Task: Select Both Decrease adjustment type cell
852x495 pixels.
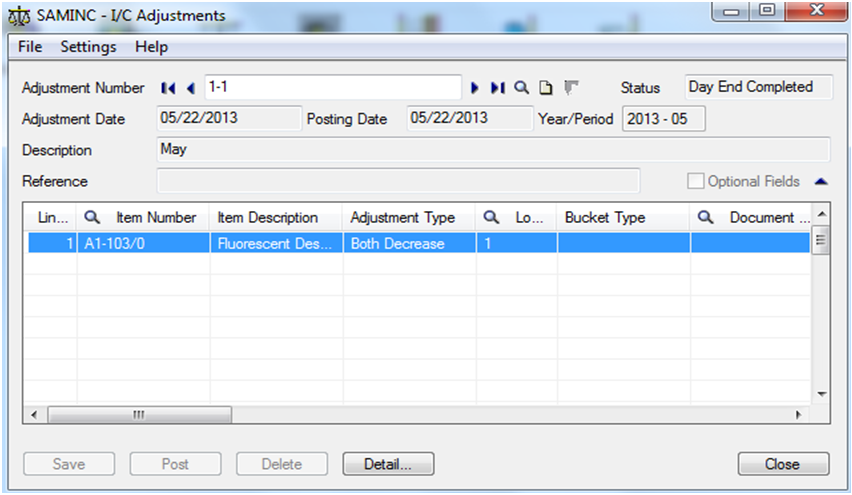Action: (x=410, y=243)
